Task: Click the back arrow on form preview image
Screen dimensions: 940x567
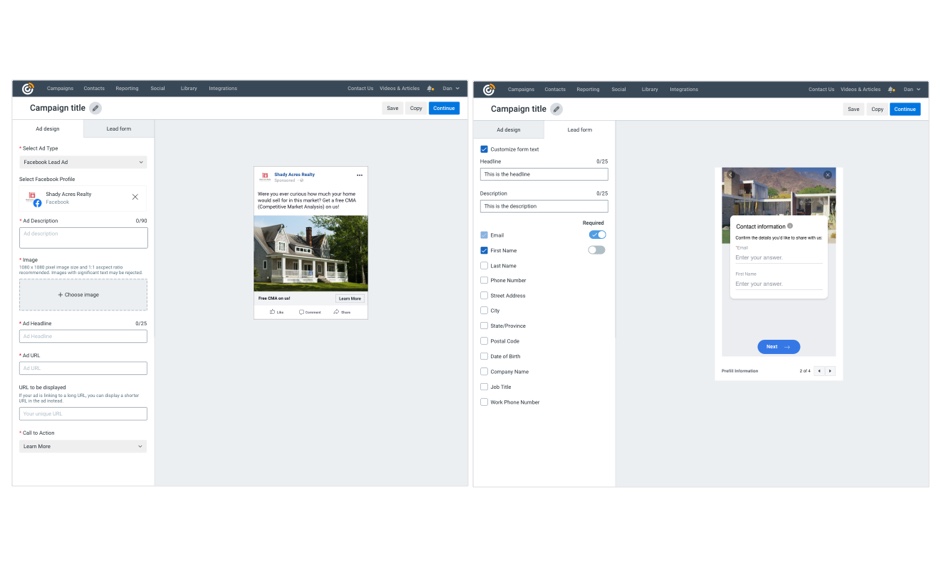Action: tap(730, 175)
